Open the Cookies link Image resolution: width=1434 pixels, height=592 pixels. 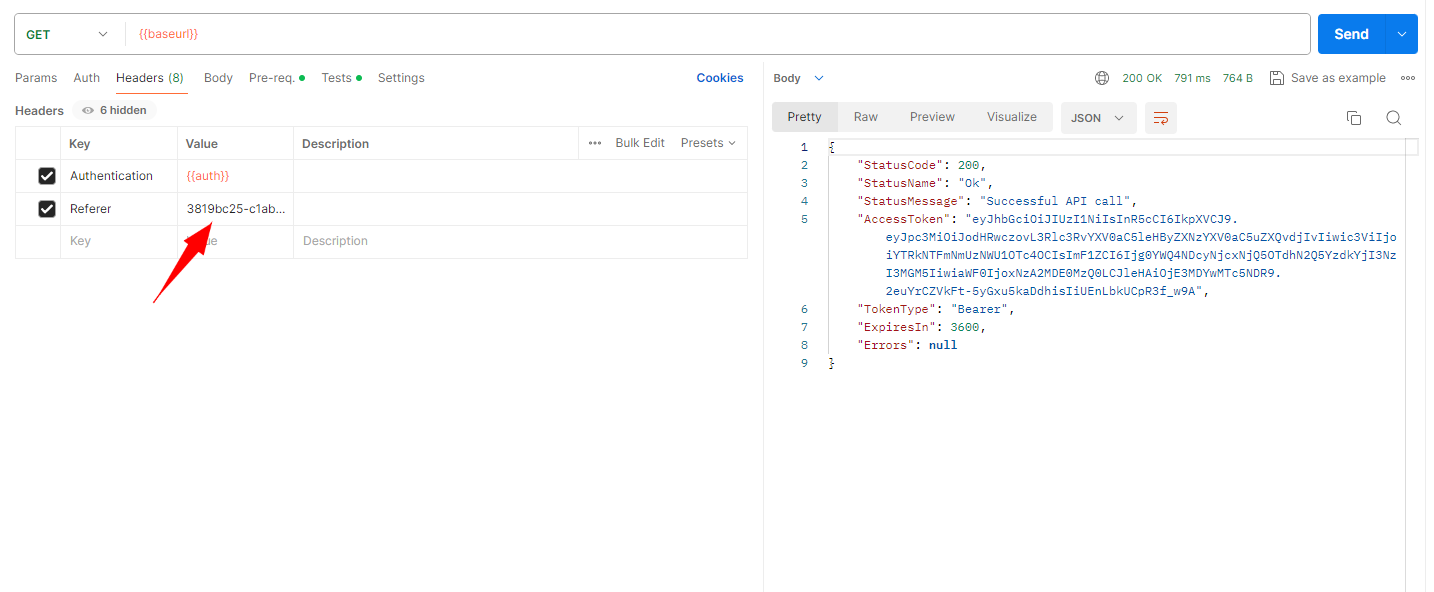719,78
